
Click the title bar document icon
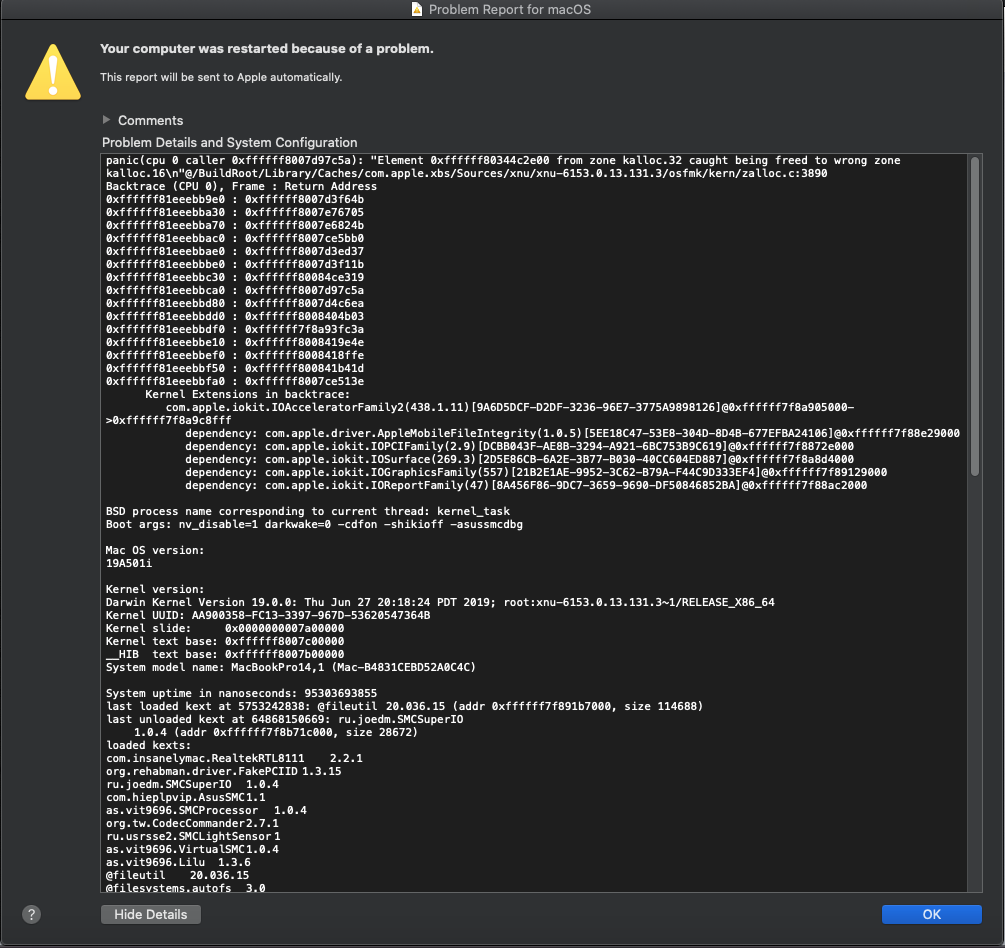[x=417, y=9]
